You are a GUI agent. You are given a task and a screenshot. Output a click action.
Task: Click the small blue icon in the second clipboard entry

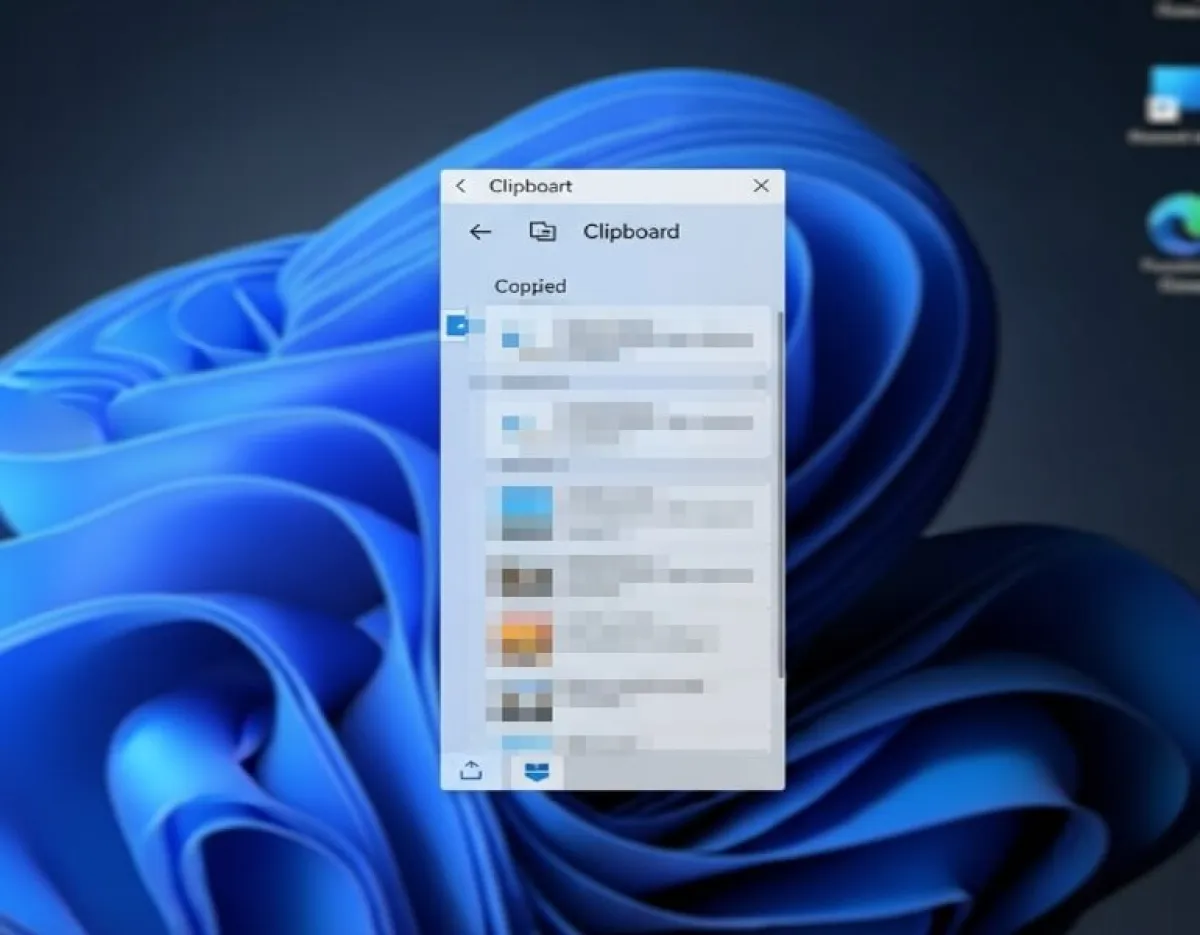[x=510, y=423]
